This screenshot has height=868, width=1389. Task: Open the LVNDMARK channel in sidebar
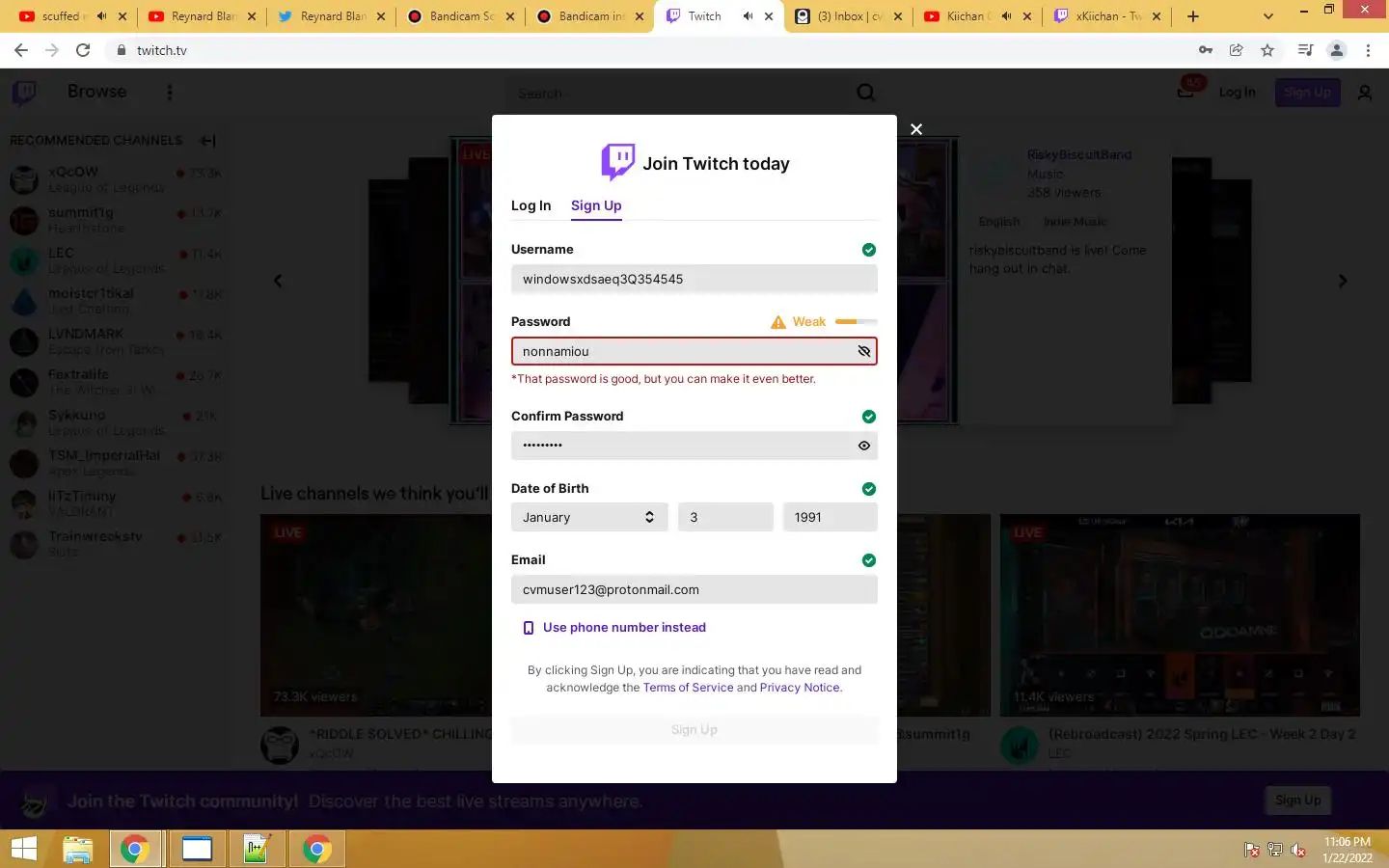116,341
